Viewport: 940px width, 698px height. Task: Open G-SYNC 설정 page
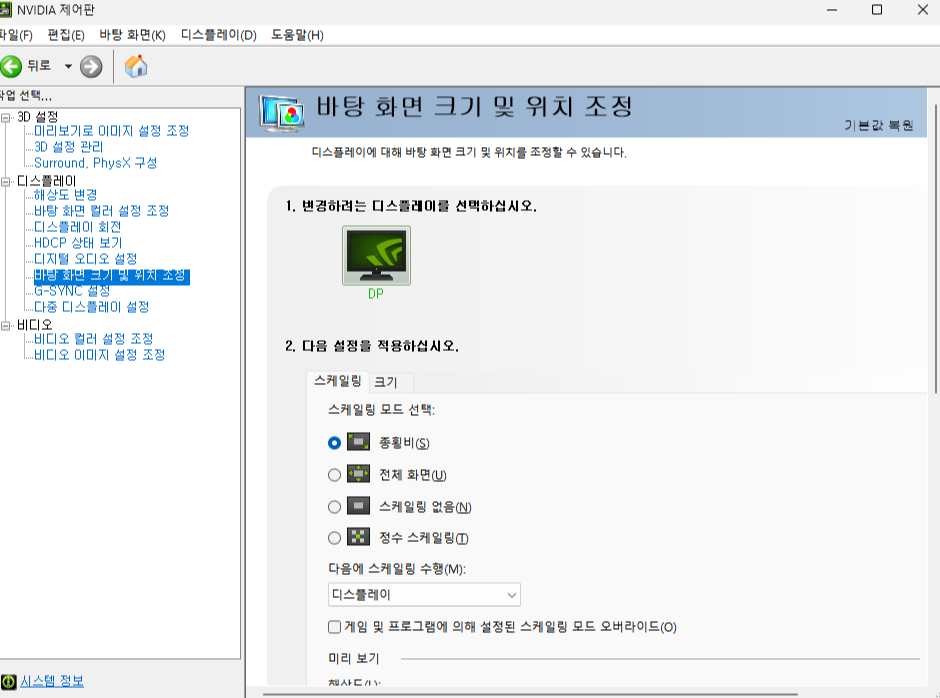72,291
